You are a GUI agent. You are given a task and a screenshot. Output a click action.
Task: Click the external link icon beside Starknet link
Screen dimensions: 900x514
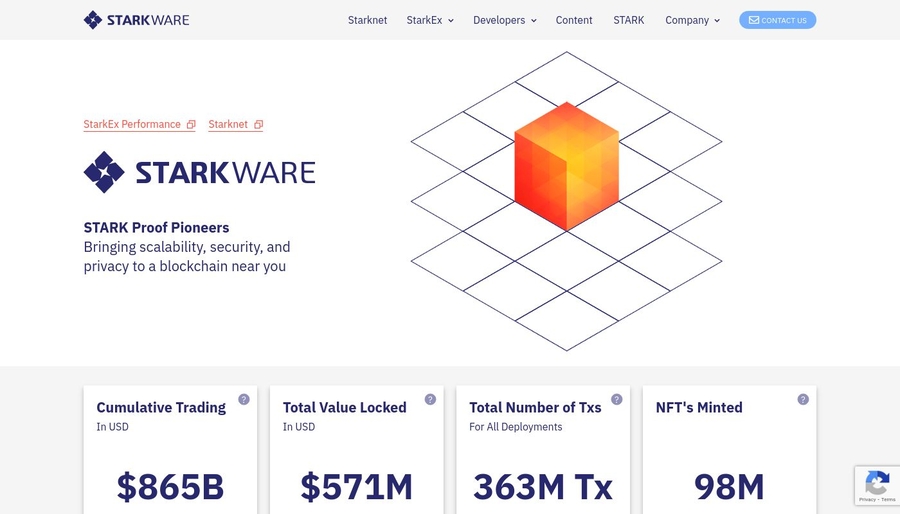click(258, 125)
